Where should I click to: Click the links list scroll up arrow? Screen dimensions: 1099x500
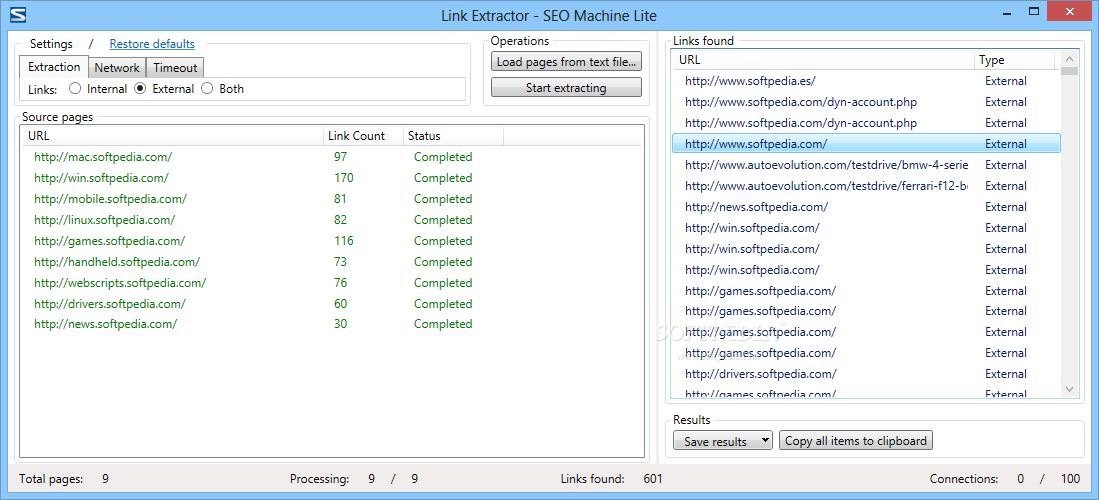coord(1069,59)
